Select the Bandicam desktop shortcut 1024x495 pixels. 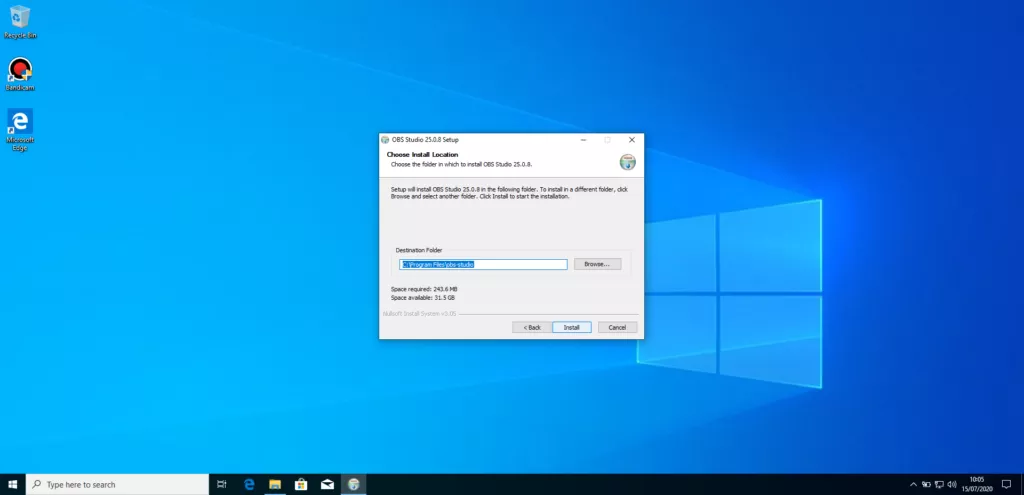coord(19,73)
